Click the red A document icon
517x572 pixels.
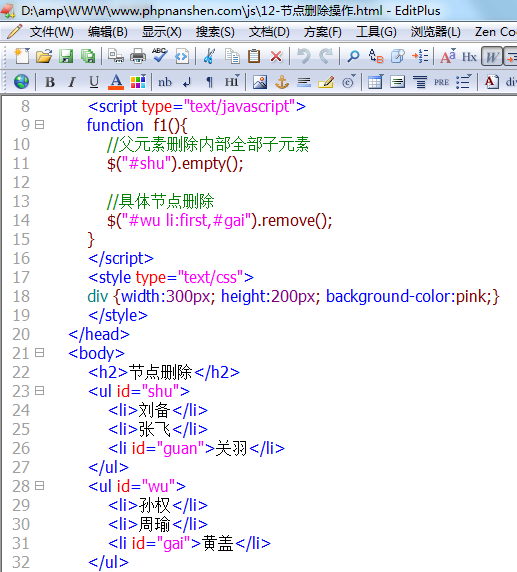coord(491,82)
